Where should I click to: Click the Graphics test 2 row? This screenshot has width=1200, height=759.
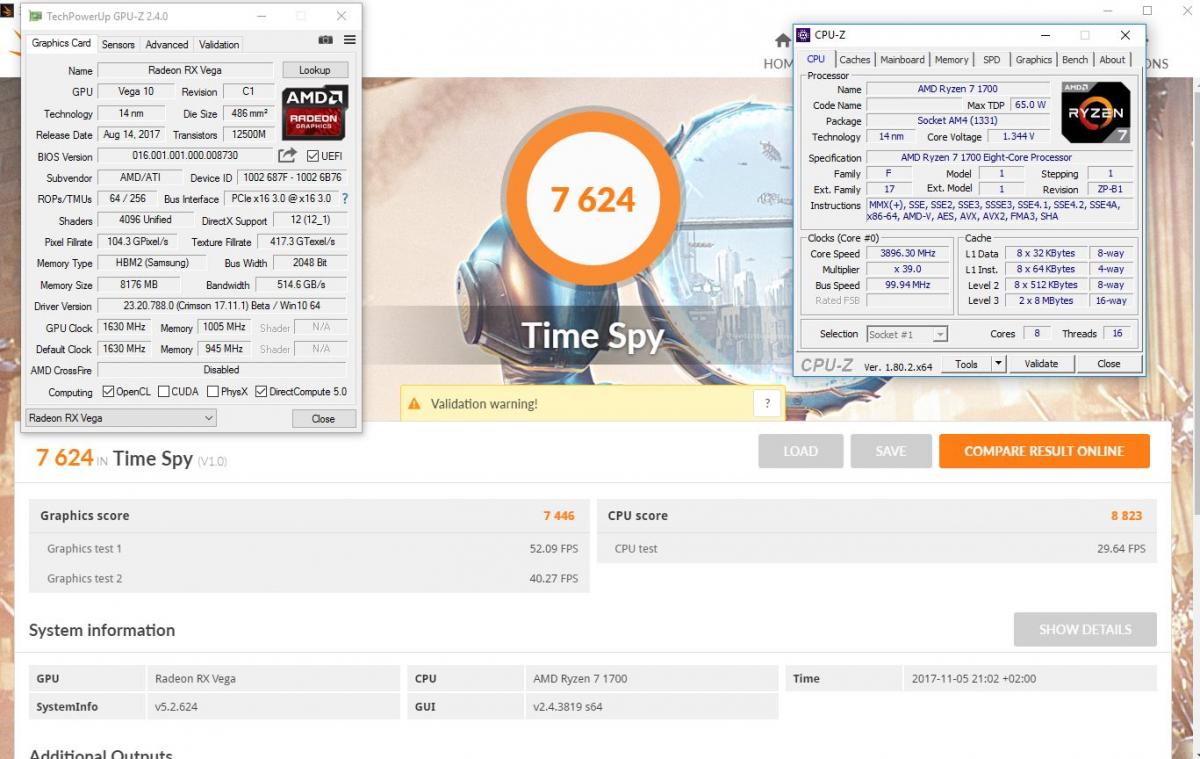[309, 578]
